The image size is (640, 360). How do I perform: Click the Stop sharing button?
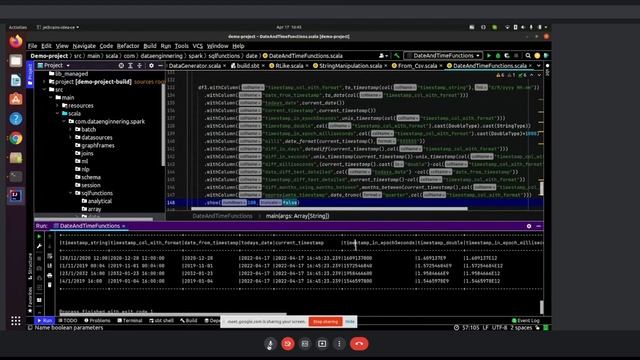click(x=326, y=322)
